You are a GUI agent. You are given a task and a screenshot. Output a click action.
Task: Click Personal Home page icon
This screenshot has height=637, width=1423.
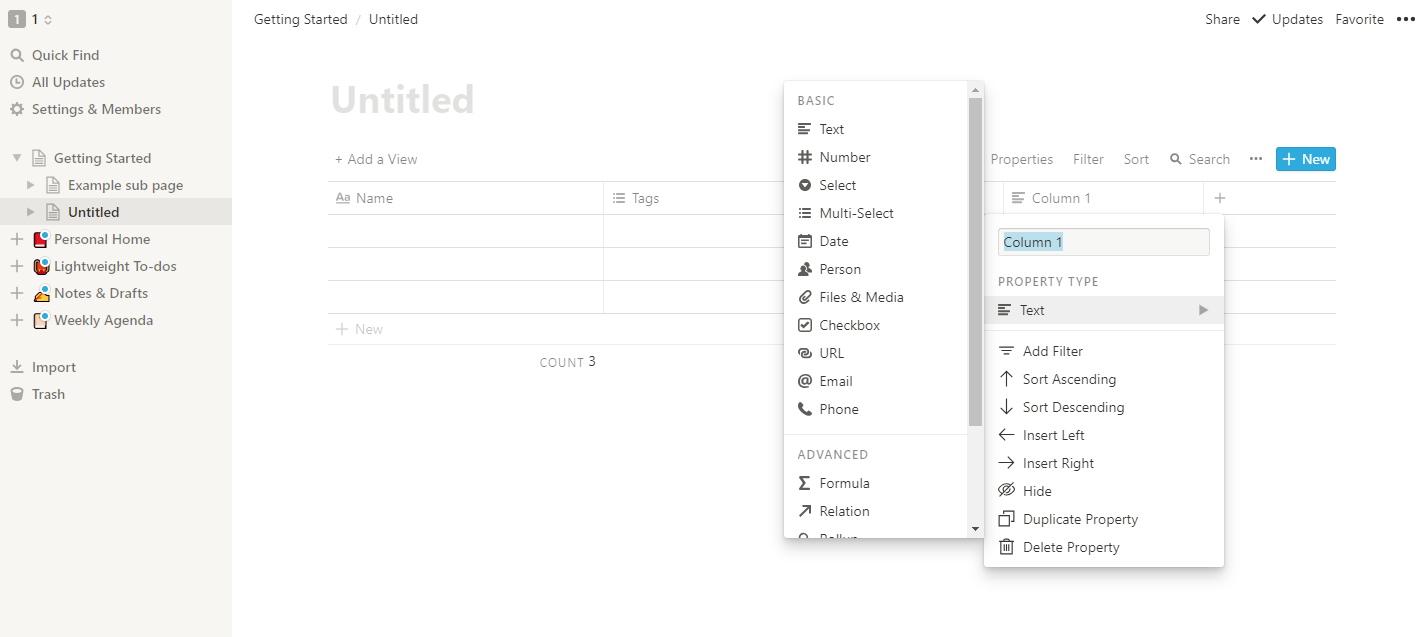(x=41, y=239)
